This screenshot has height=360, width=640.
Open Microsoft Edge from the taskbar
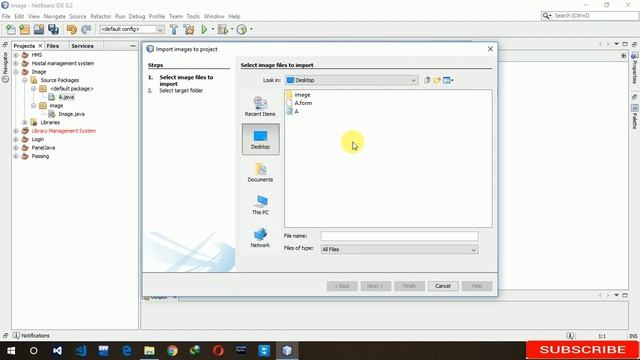(x=127, y=351)
